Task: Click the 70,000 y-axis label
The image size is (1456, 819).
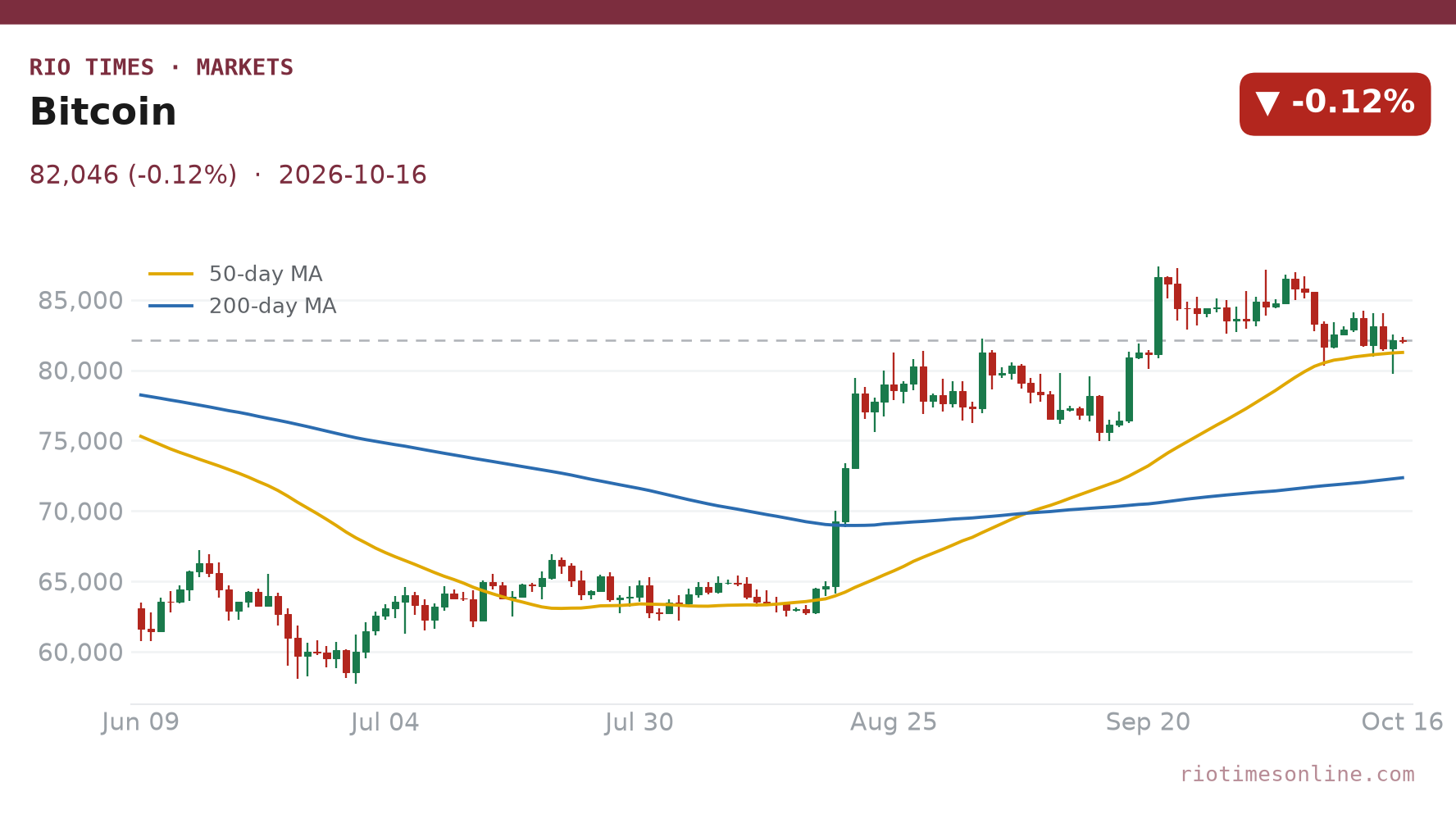Action: (x=80, y=512)
